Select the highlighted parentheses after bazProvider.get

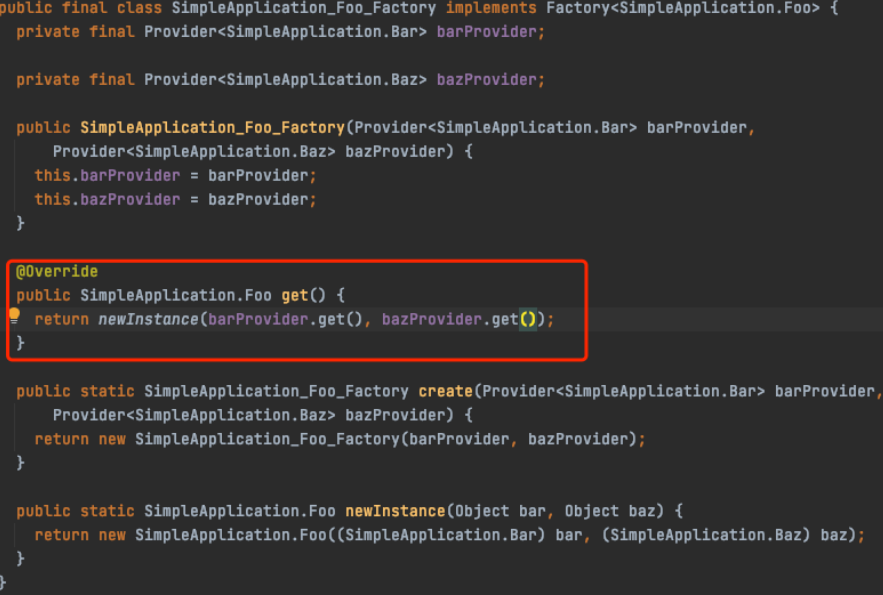[528, 319]
